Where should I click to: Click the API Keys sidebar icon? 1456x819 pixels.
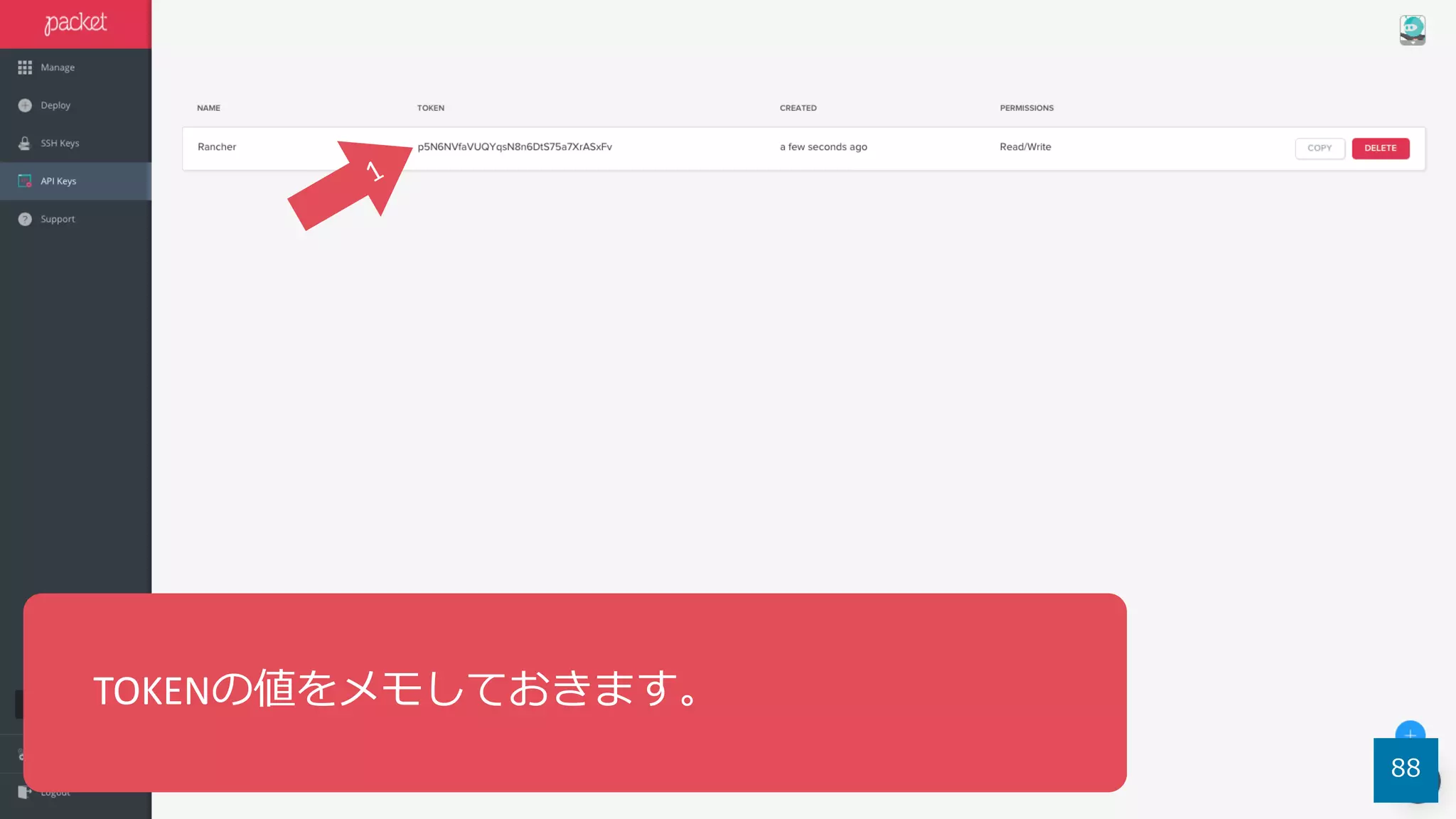[25, 181]
